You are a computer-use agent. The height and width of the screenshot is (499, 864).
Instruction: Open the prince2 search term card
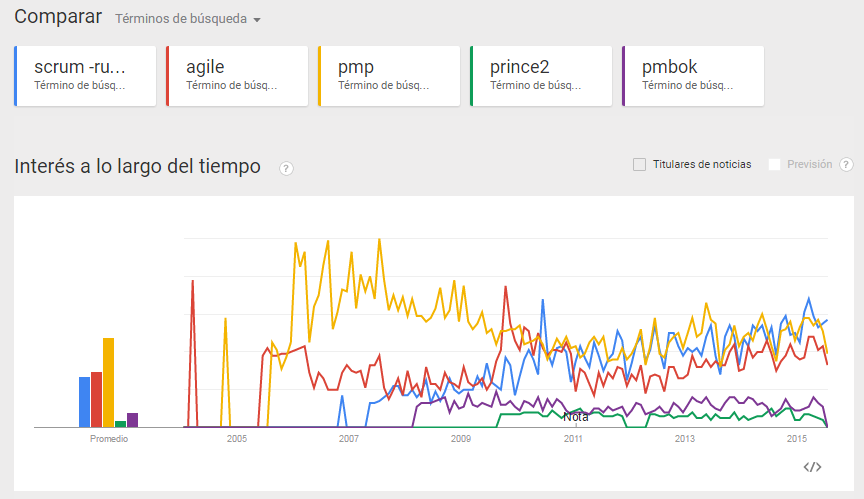click(542, 75)
